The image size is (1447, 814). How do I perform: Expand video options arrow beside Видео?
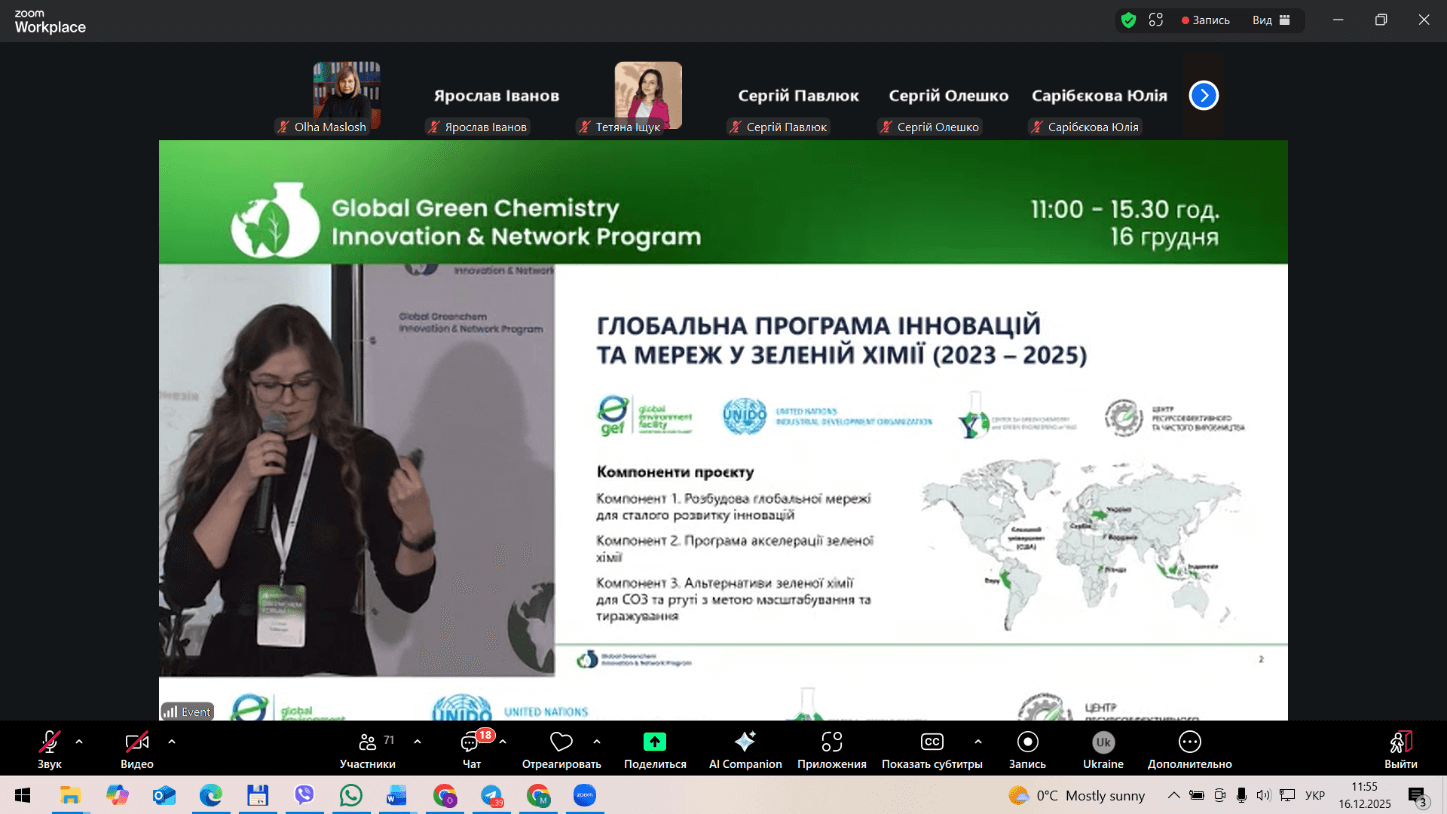pos(172,742)
